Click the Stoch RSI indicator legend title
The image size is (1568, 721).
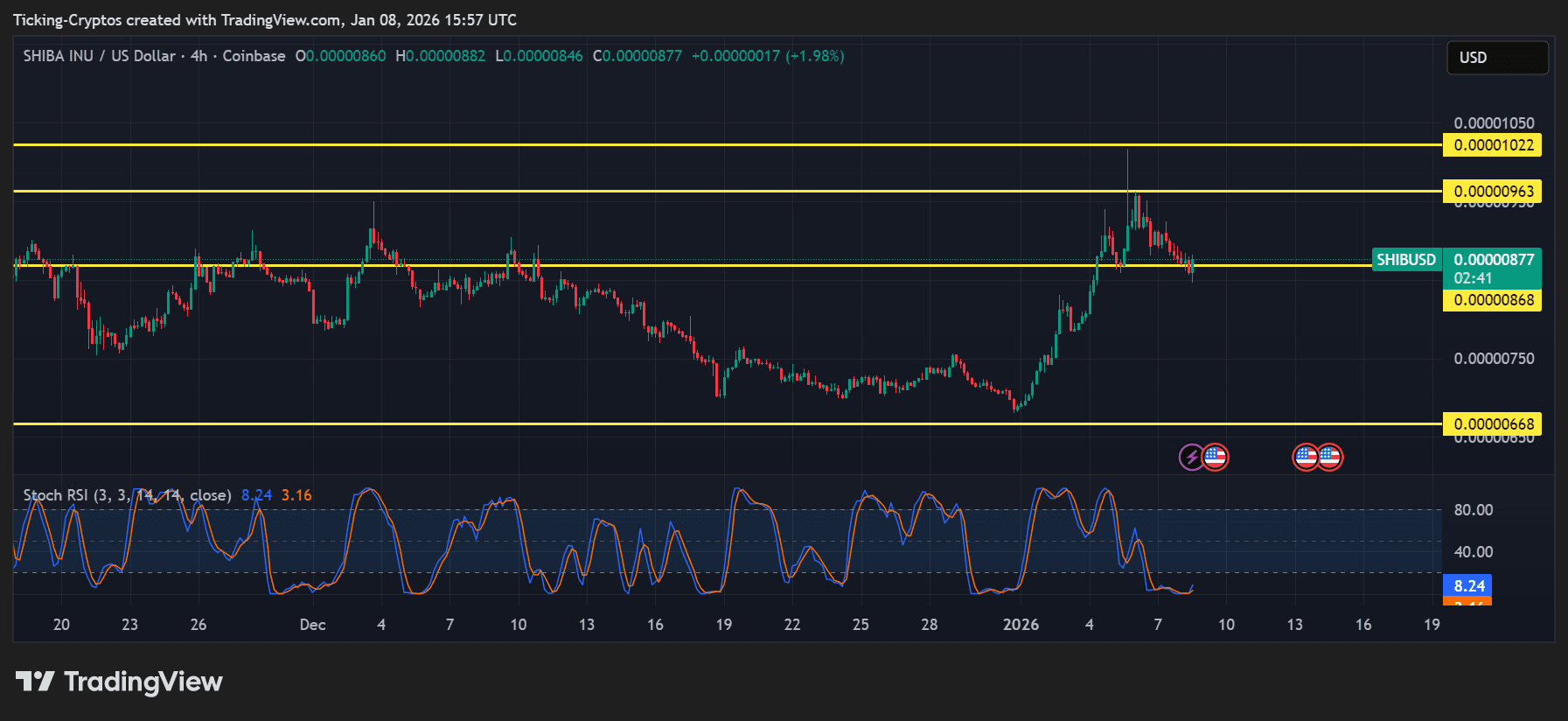pyautogui.click(x=127, y=495)
